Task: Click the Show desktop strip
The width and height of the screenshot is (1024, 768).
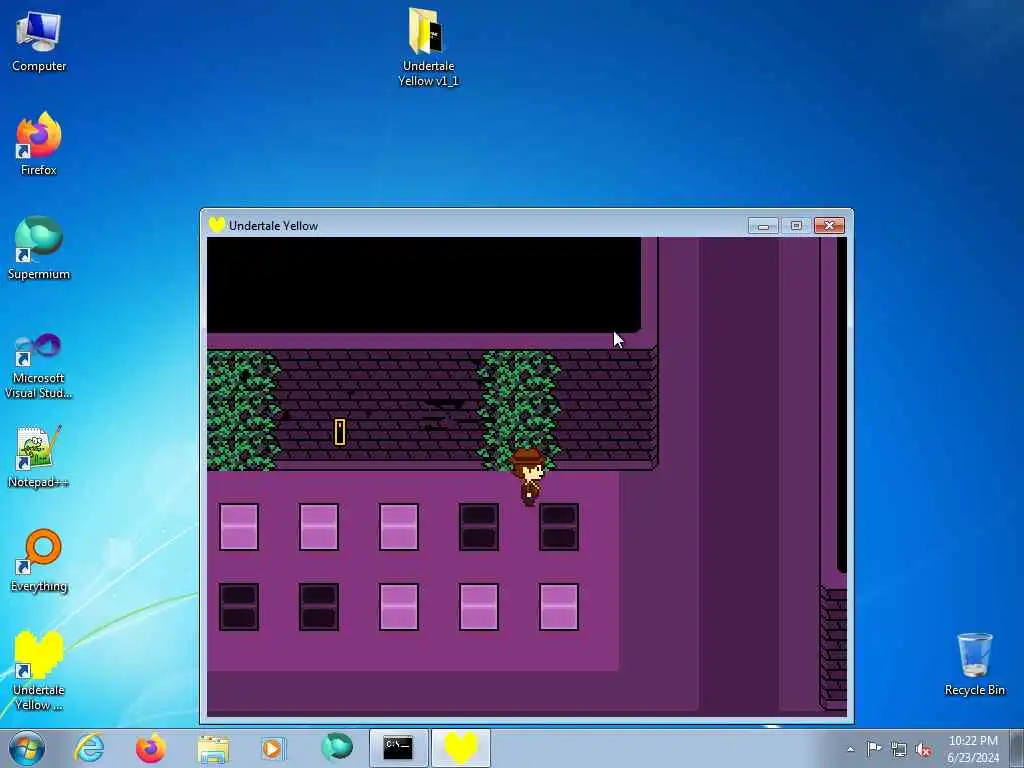Action: click(1017, 748)
